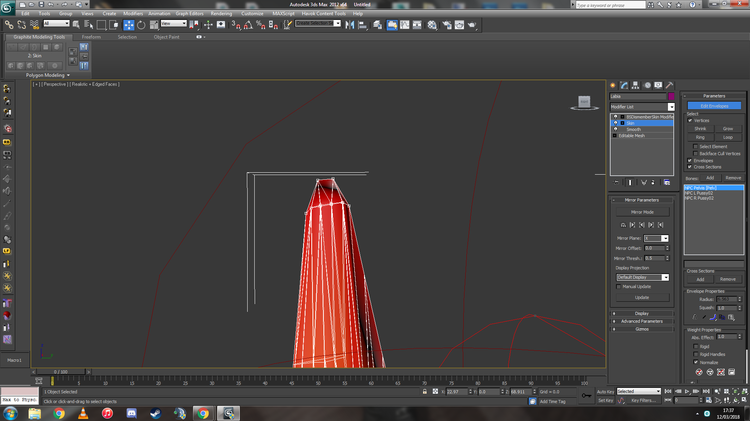The width and height of the screenshot is (750, 421).
Task: Switch to the Freeform ribbon tab
Action: tap(91, 37)
